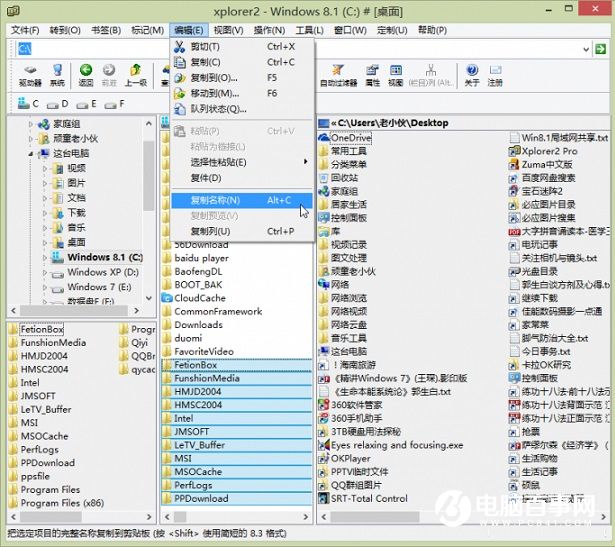Select Windows 8.1 (C:) in the tree
The height and width of the screenshot is (547, 615).
[x=105, y=257]
